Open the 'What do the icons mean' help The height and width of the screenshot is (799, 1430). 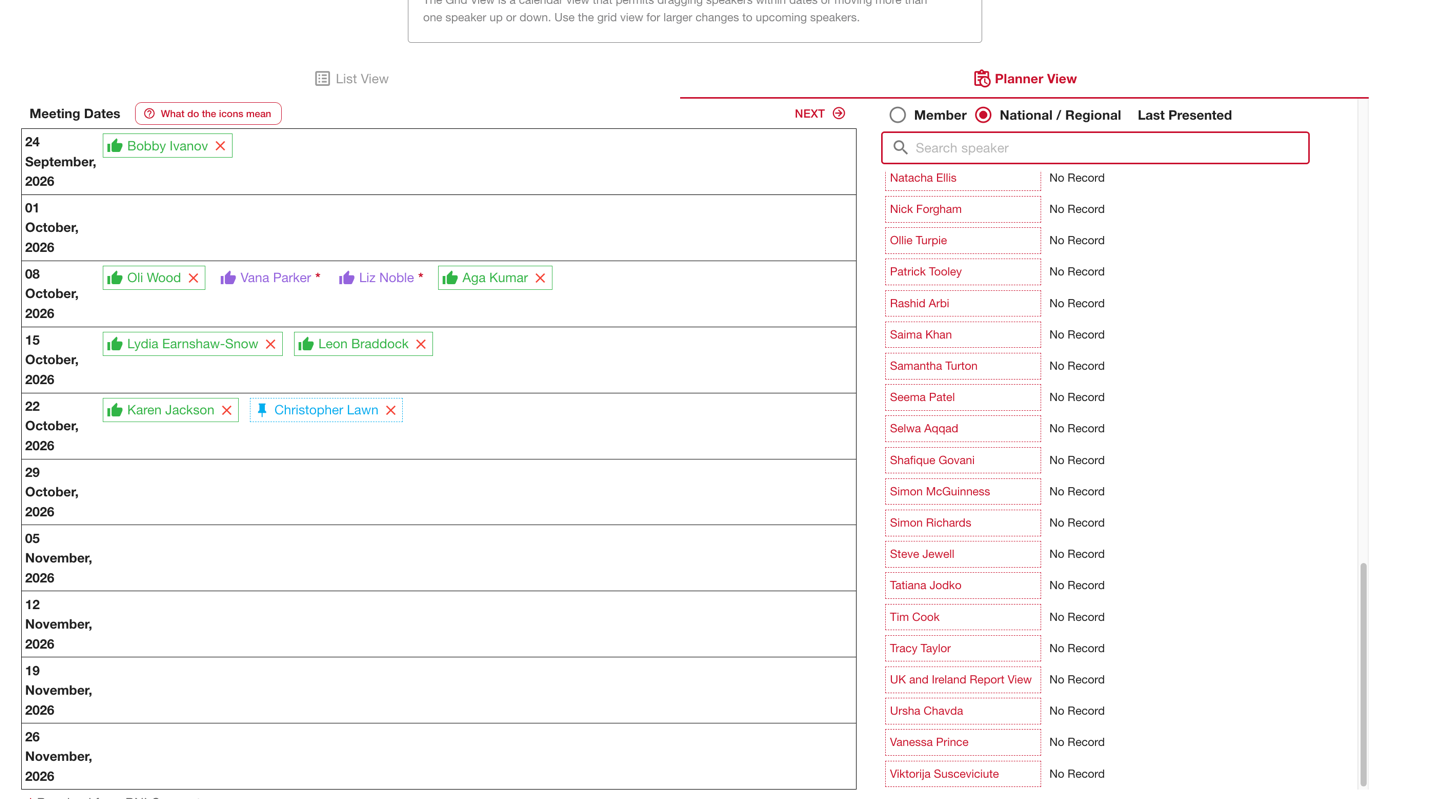[208, 114]
